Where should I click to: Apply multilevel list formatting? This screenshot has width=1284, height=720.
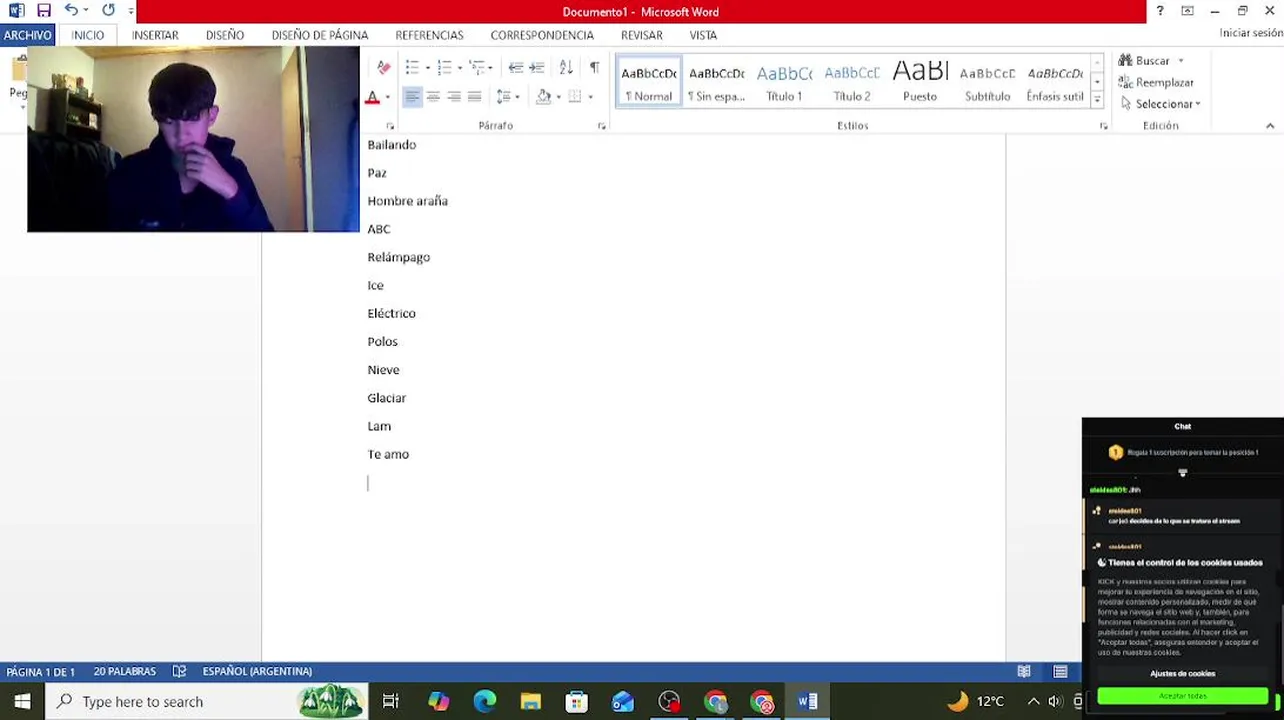pos(476,67)
